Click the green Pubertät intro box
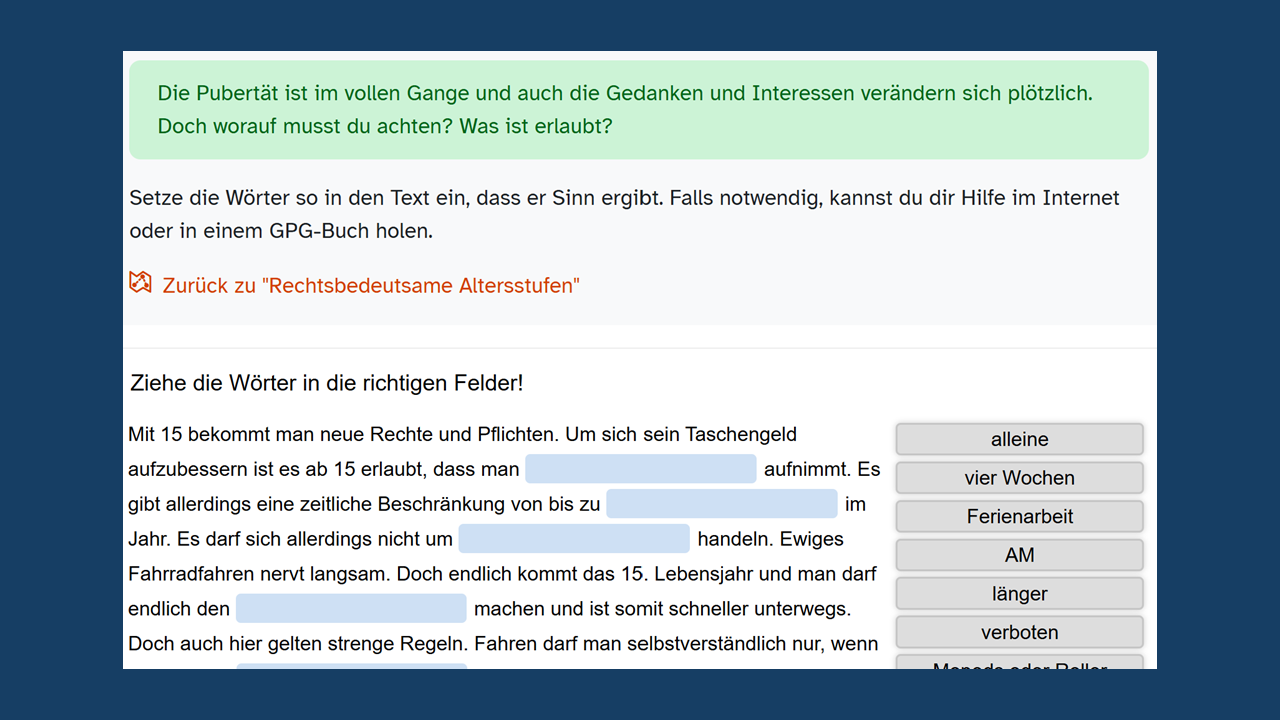Image resolution: width=1280 pixels, height=720 pixels. pyautogui.click(x=638, y=110)
